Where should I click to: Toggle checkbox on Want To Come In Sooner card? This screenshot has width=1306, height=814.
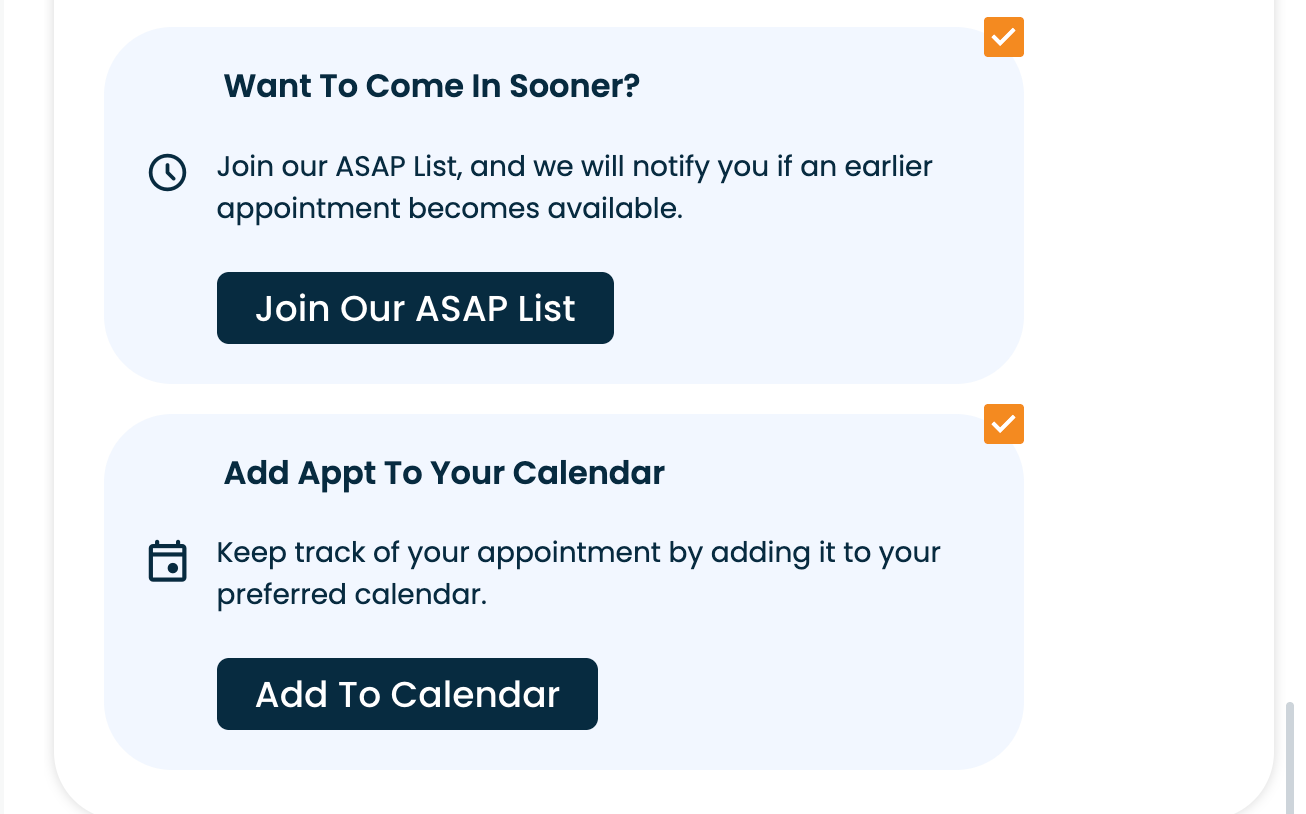(1003, 37)
